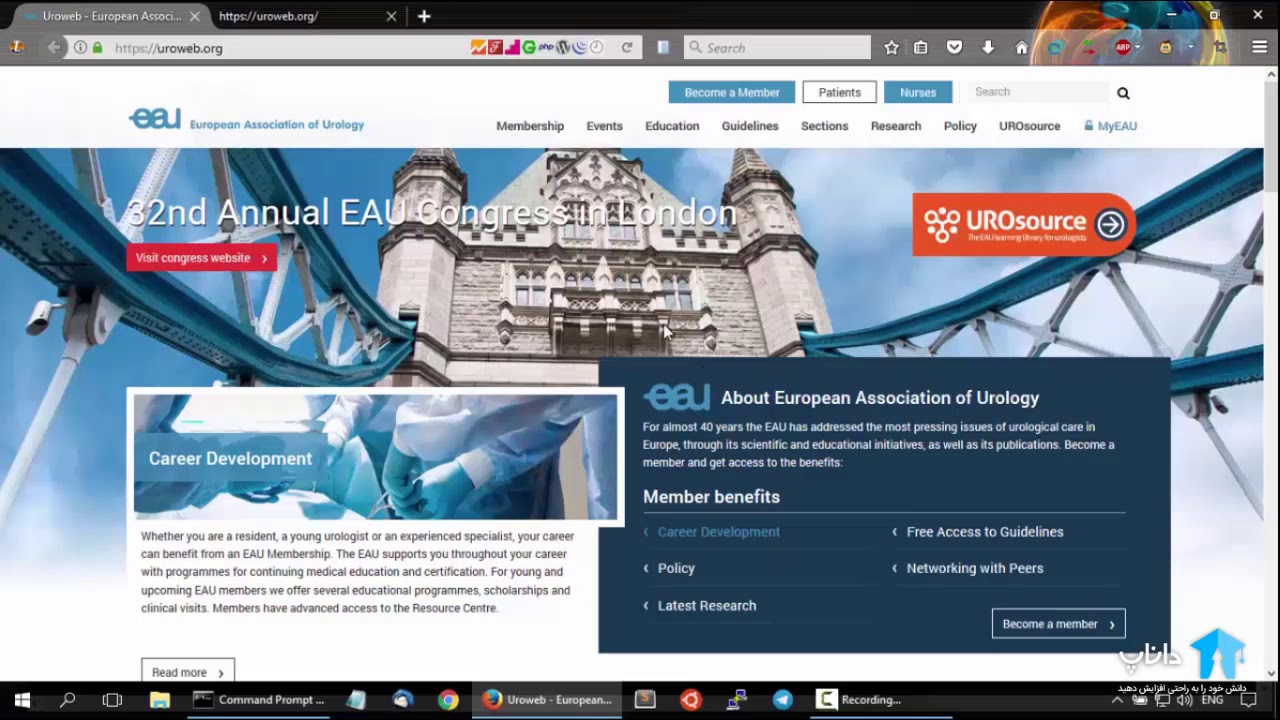Screen dimensions: 1280x720
Task: Click the browser address bar URL
Action: pyautogui.click(x=168, y=47)
